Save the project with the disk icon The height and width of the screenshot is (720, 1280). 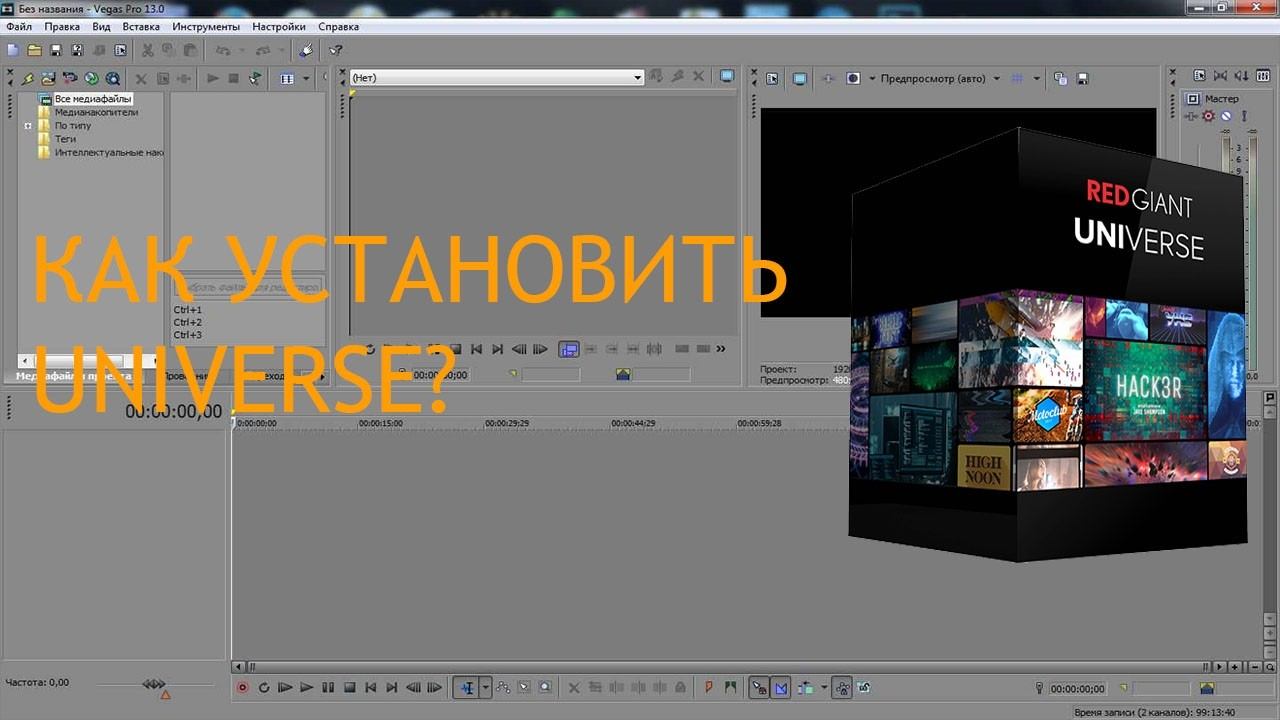[56, 50]
